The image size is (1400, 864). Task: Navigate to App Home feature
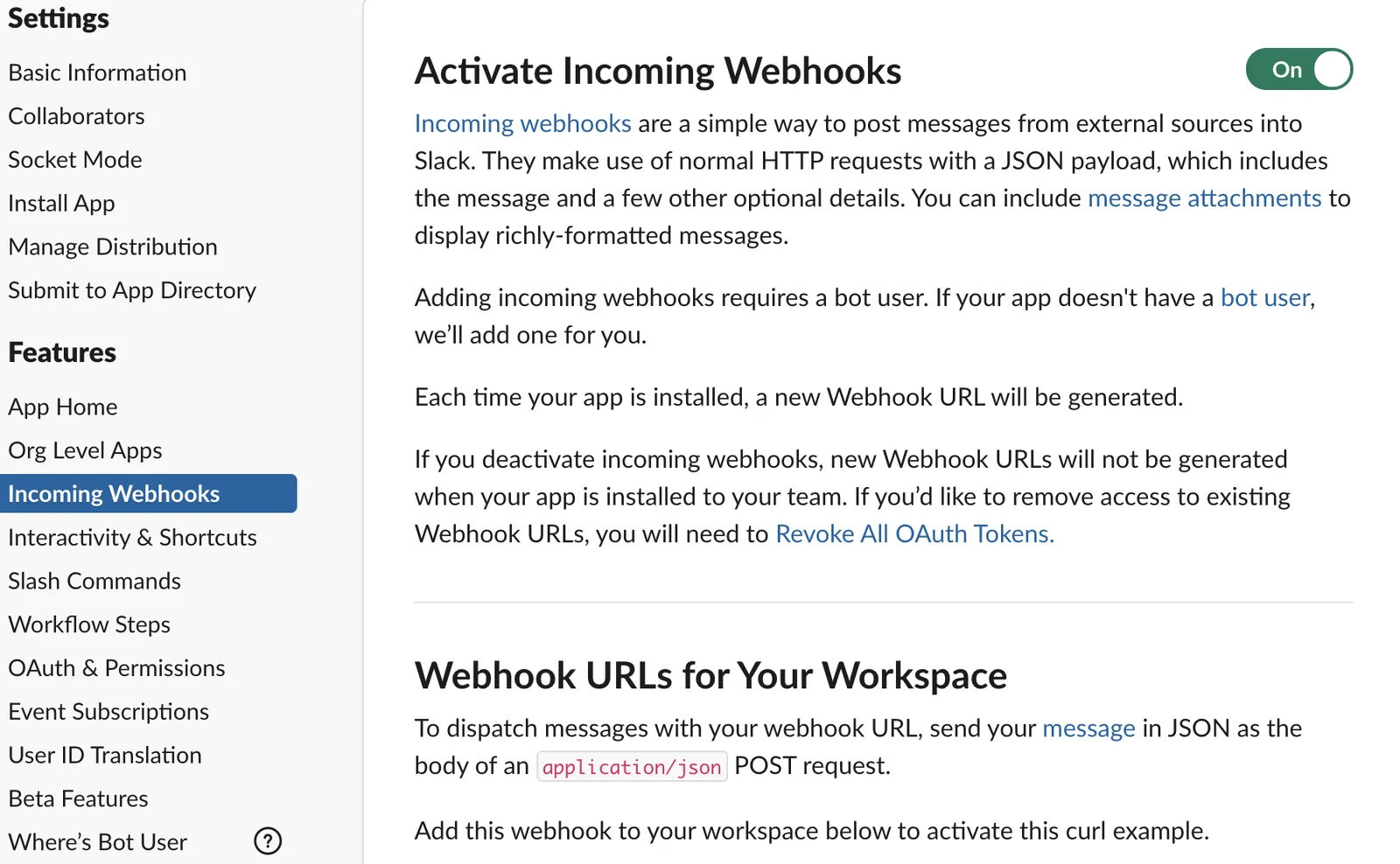[63, 408]
